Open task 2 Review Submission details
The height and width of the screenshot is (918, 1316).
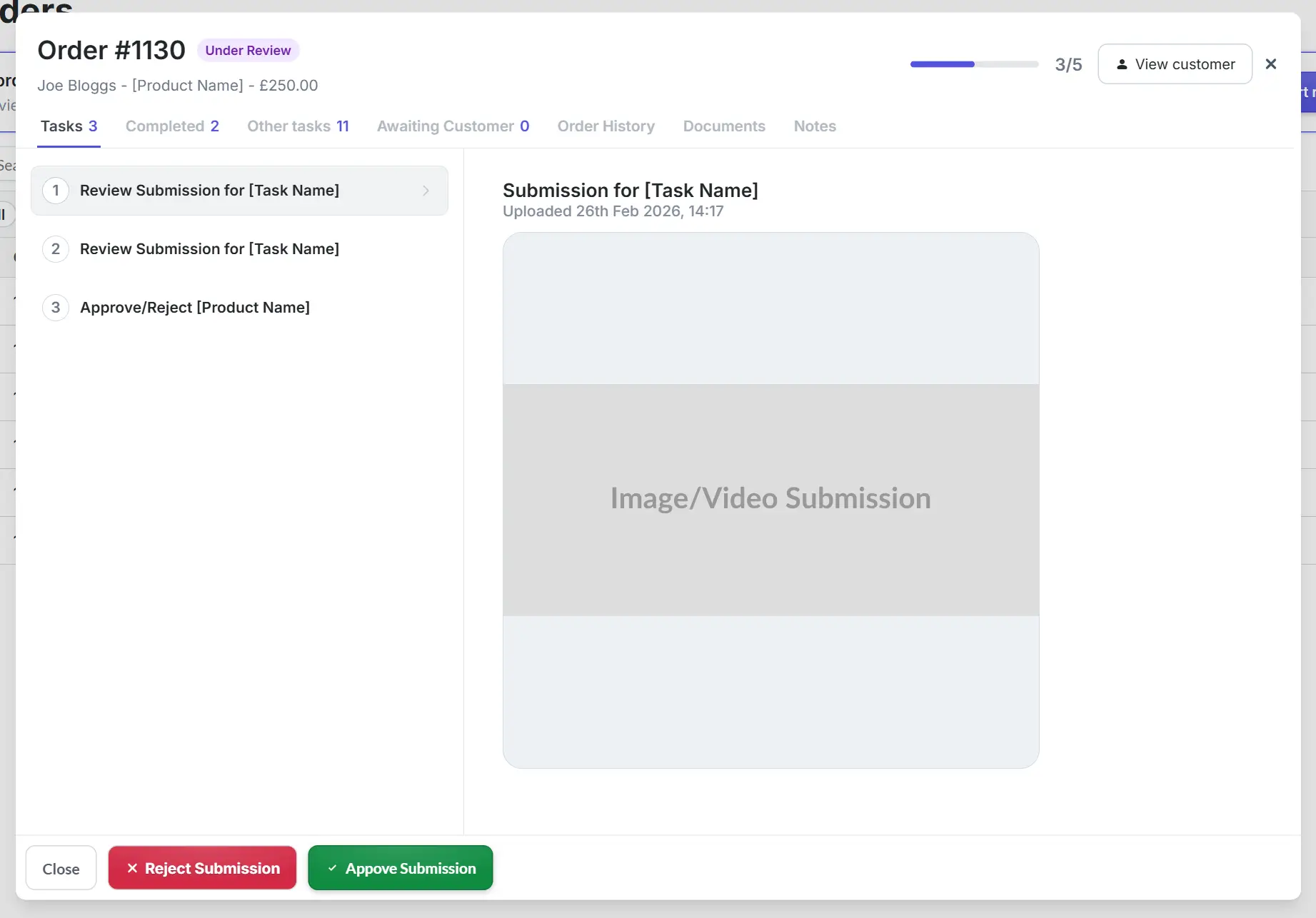click(209, 248)
